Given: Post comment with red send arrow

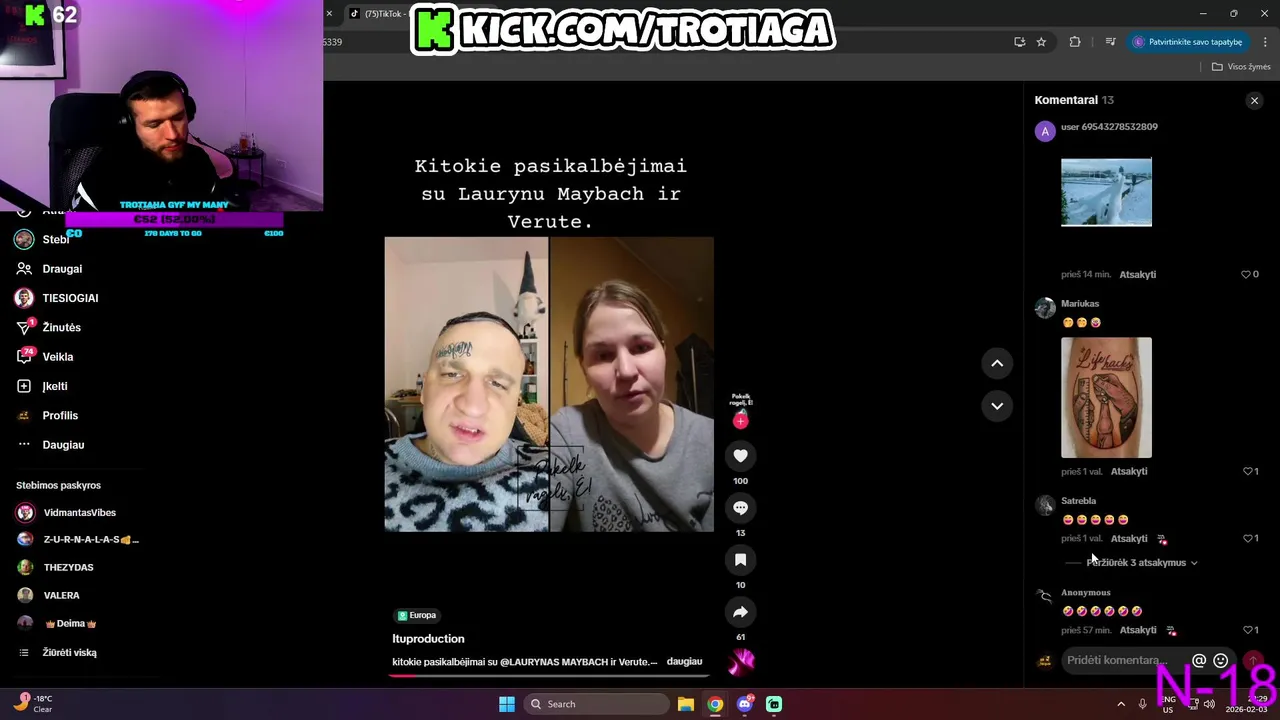Looking at the screenshot, I should 1252,661.
